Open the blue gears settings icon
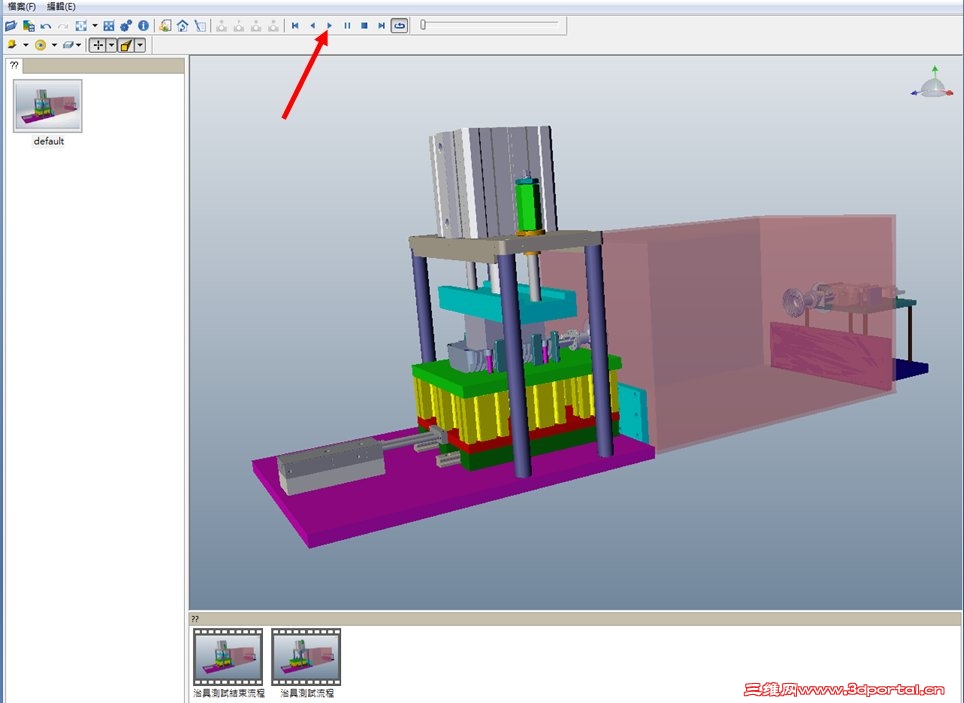This screenshot has width=964, height=703. (126, 26)
